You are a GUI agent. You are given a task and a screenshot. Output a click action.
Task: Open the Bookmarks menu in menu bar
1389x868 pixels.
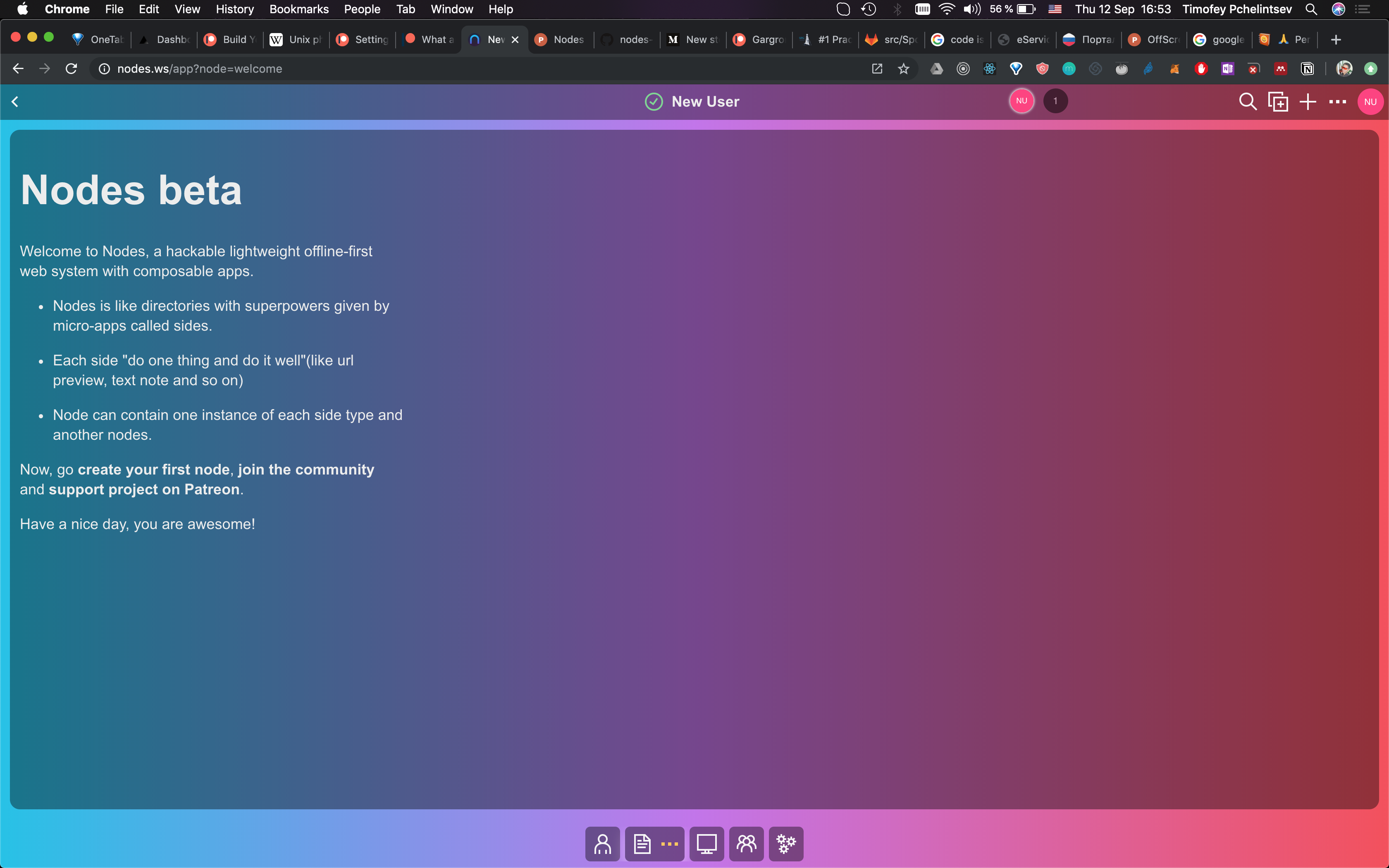click(298, 9)
